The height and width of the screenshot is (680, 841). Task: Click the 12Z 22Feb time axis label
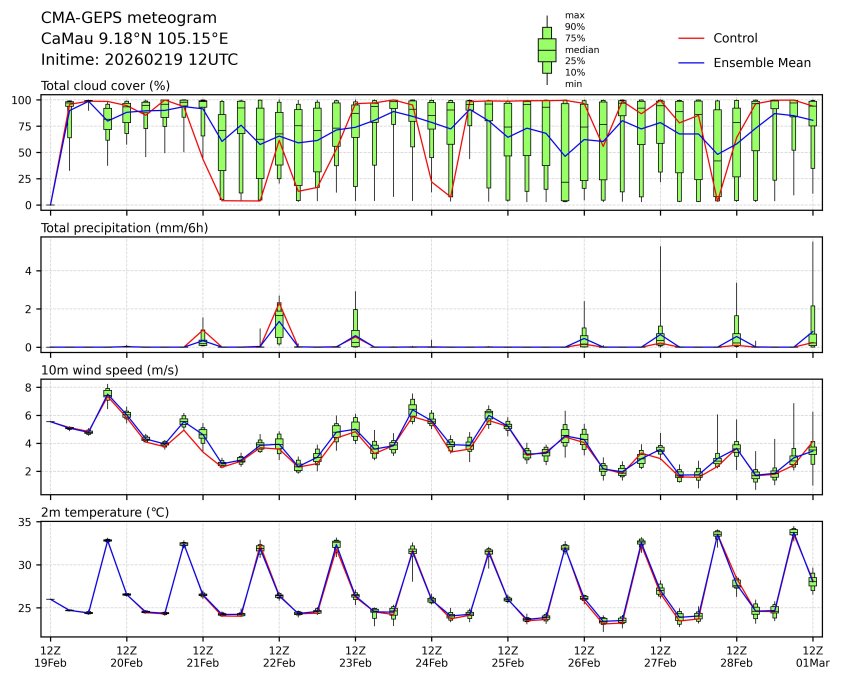279,656
